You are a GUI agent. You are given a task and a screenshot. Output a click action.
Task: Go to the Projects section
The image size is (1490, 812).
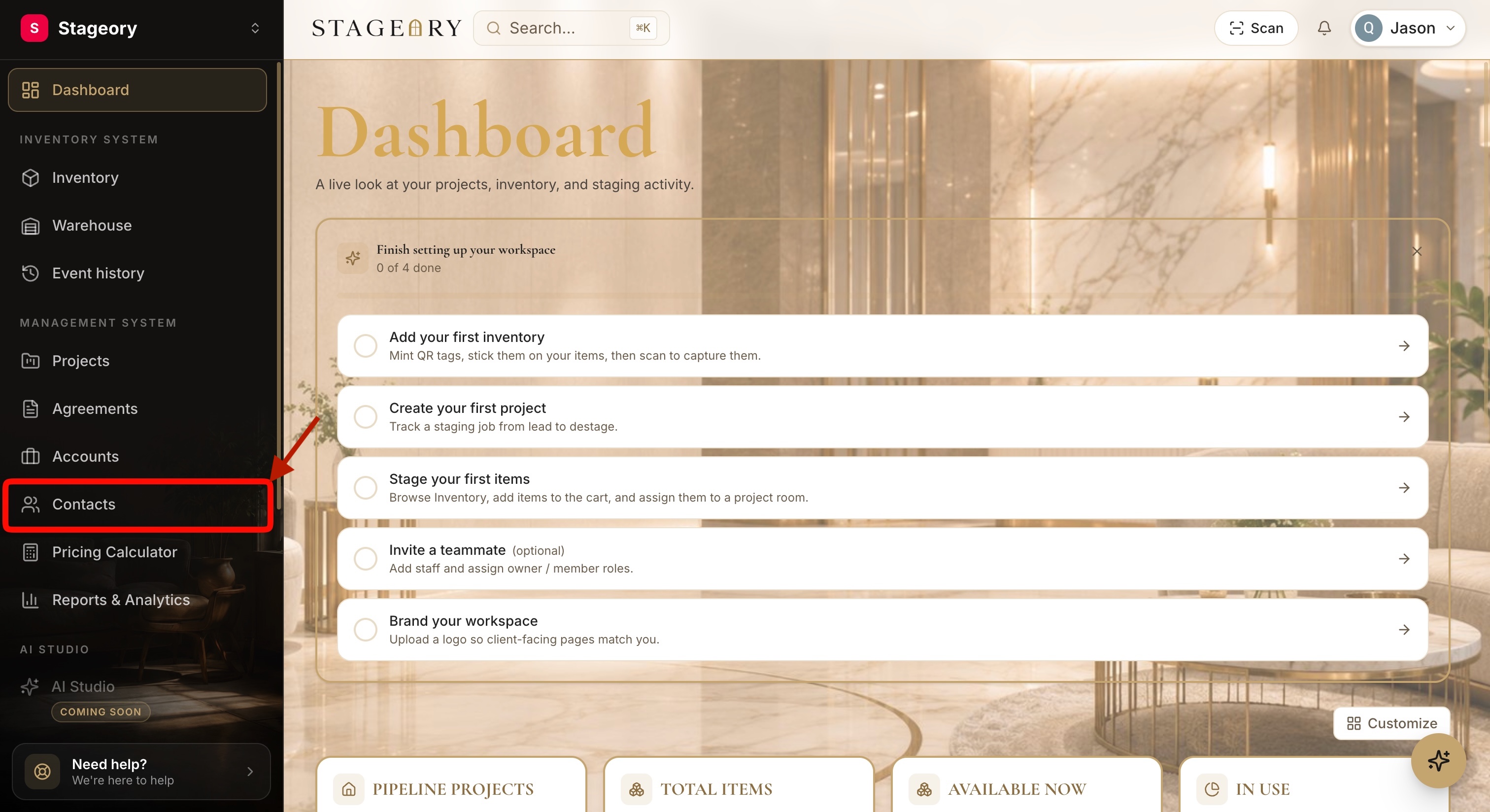137,361
